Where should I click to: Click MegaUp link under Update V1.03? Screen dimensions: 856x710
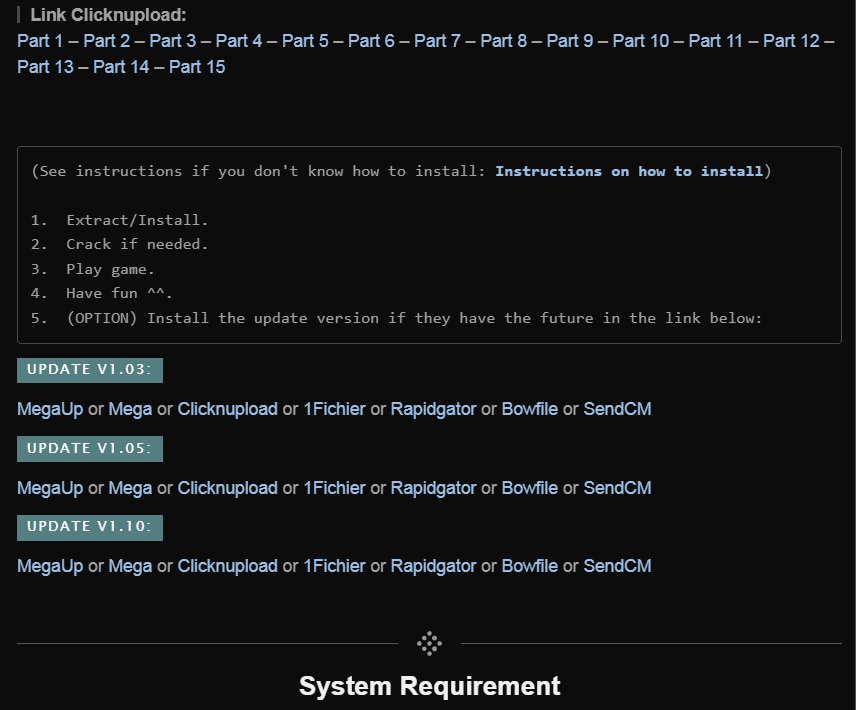coord(50,409)
